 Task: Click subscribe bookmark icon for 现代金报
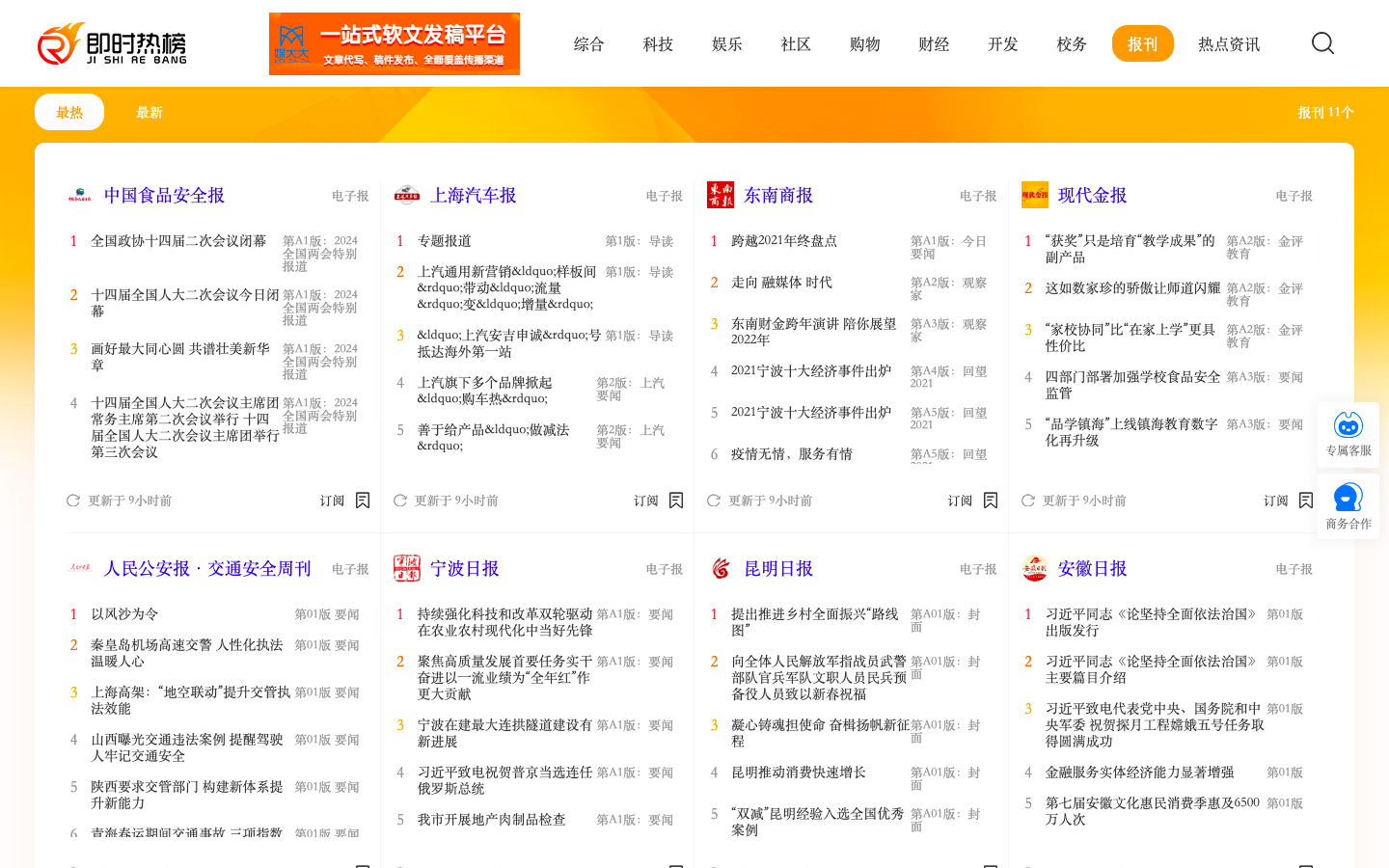[x=1306, y=501]
